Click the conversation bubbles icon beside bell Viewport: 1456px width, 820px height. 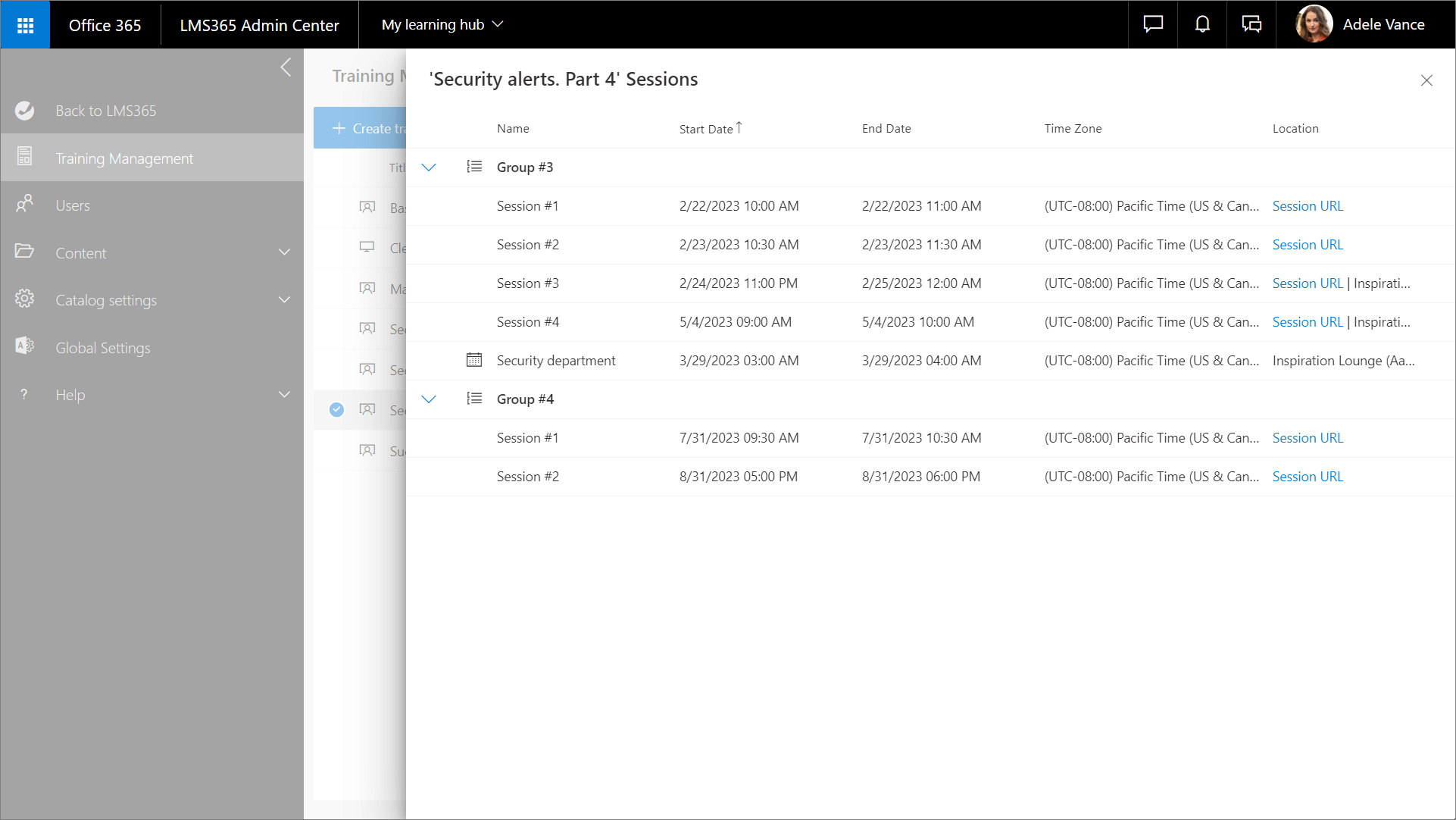tap(1251, 25)
